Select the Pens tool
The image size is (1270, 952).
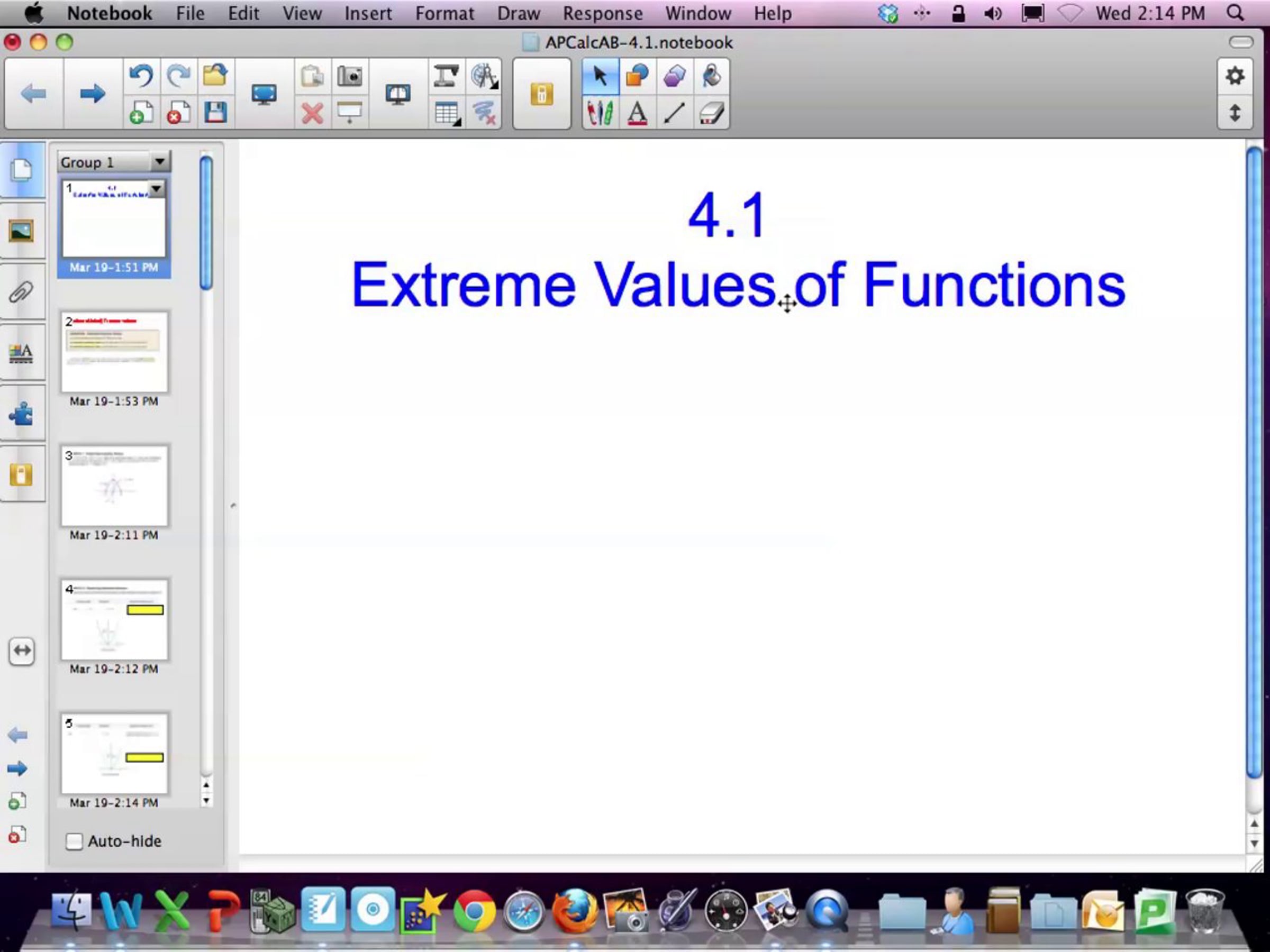tap(600, 113)
